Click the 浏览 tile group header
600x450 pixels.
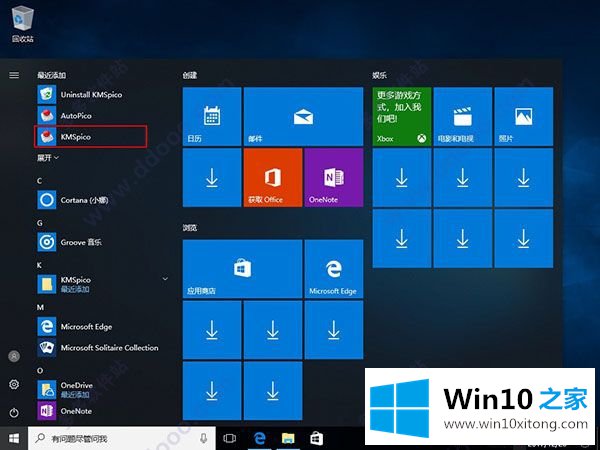click(x=190, y=228)
